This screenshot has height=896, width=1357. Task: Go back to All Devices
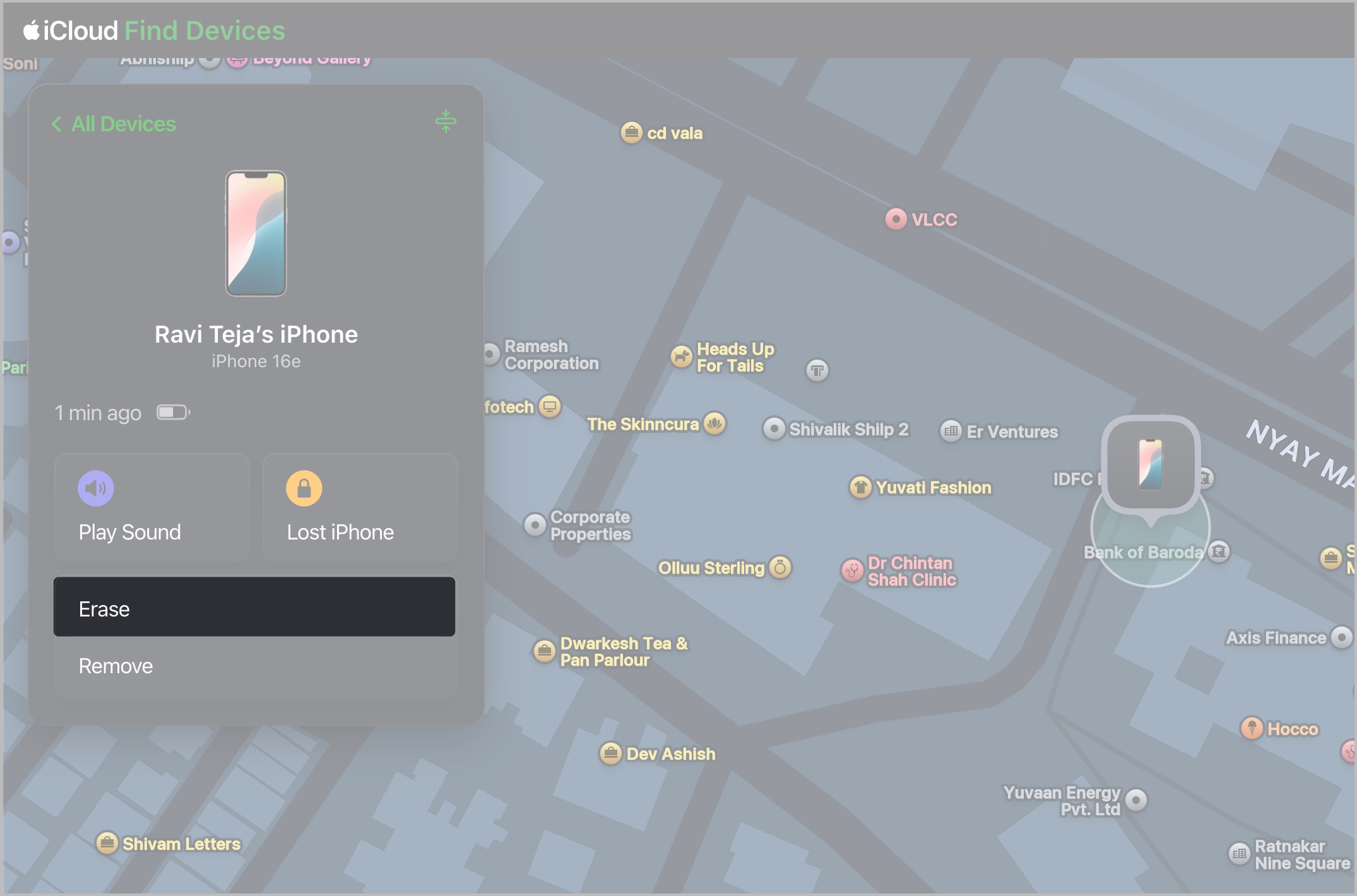coord(114,124)
